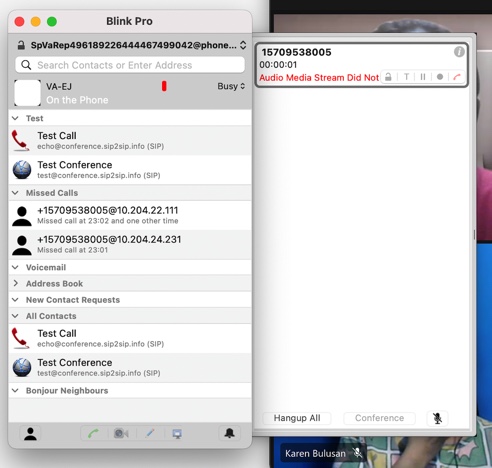Start screen sharing via monitor icon
The height and width of the screenshot is (468, 492).
pos(177,433)
